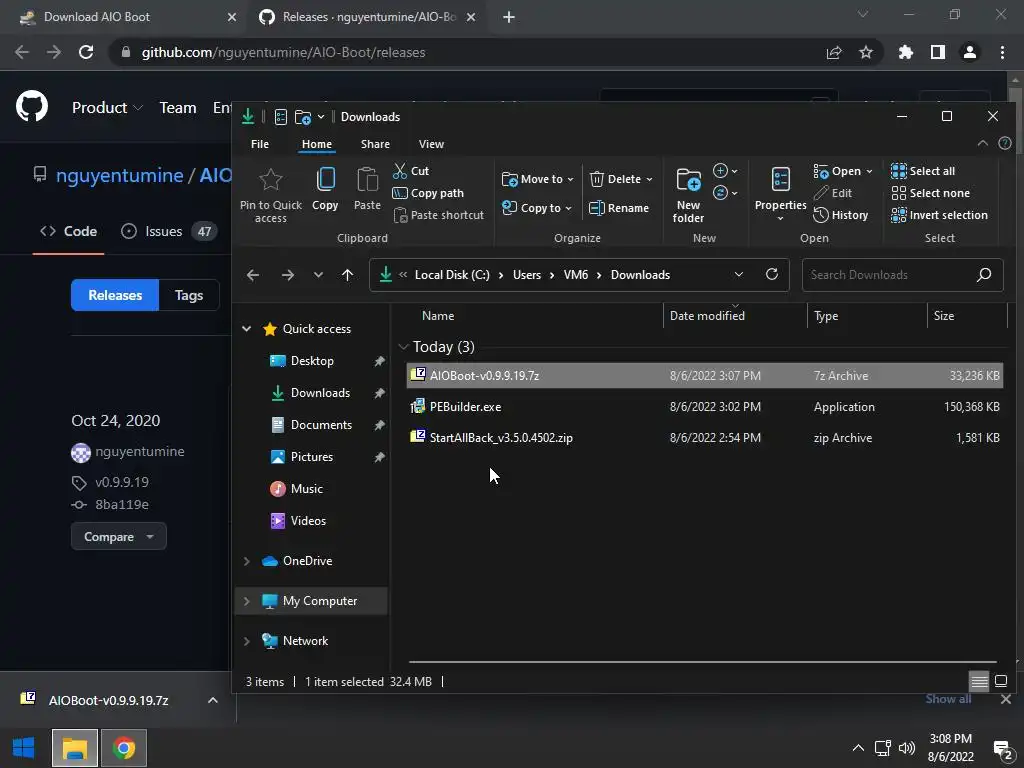Bookmark this page with the star icon
Viewport: 1024px width, 768px height.
(866, 52)
